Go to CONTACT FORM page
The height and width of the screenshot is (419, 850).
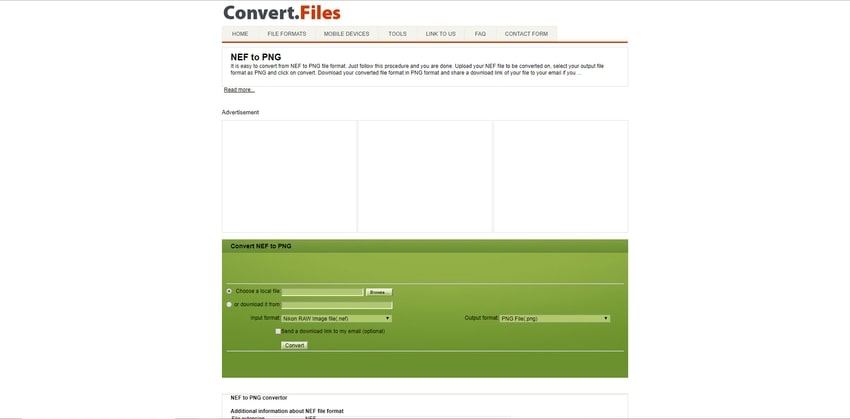pyautogui.click(x=525, y=34)
